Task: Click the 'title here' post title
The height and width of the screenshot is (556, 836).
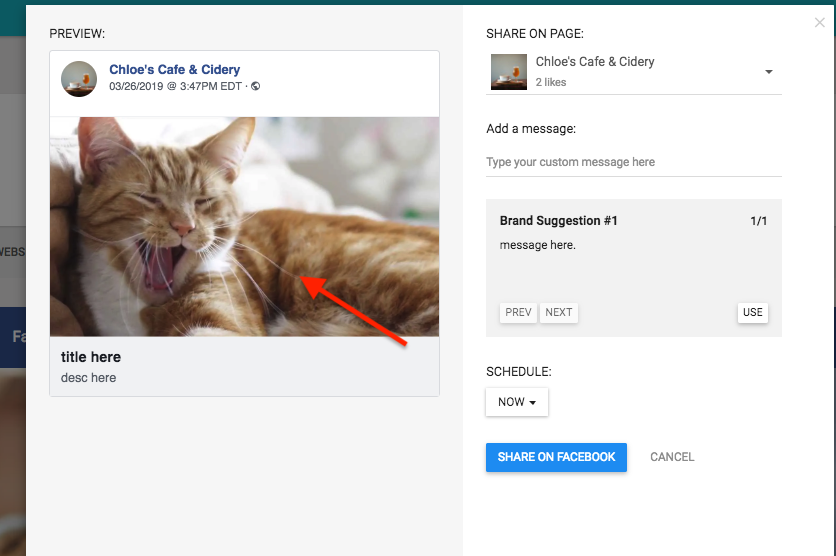Action: [91, 357]
